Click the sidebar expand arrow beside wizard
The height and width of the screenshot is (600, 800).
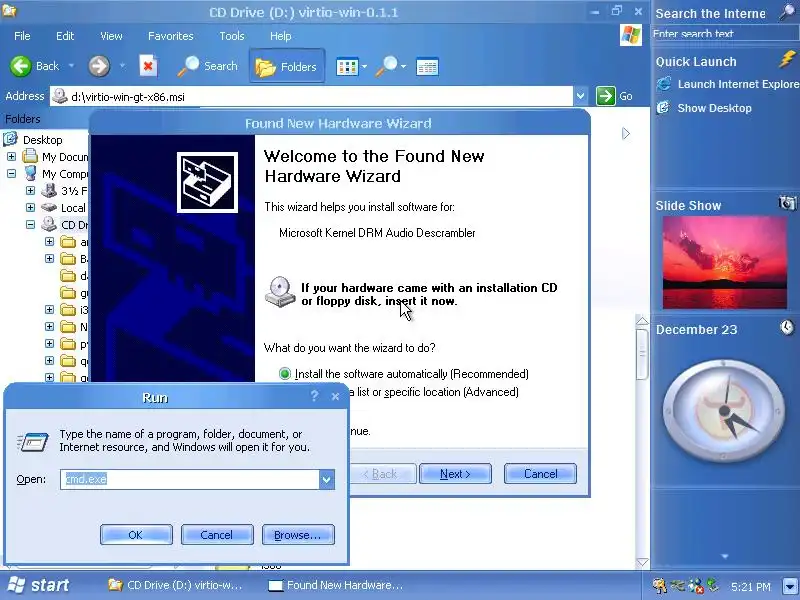coord(626,133)
